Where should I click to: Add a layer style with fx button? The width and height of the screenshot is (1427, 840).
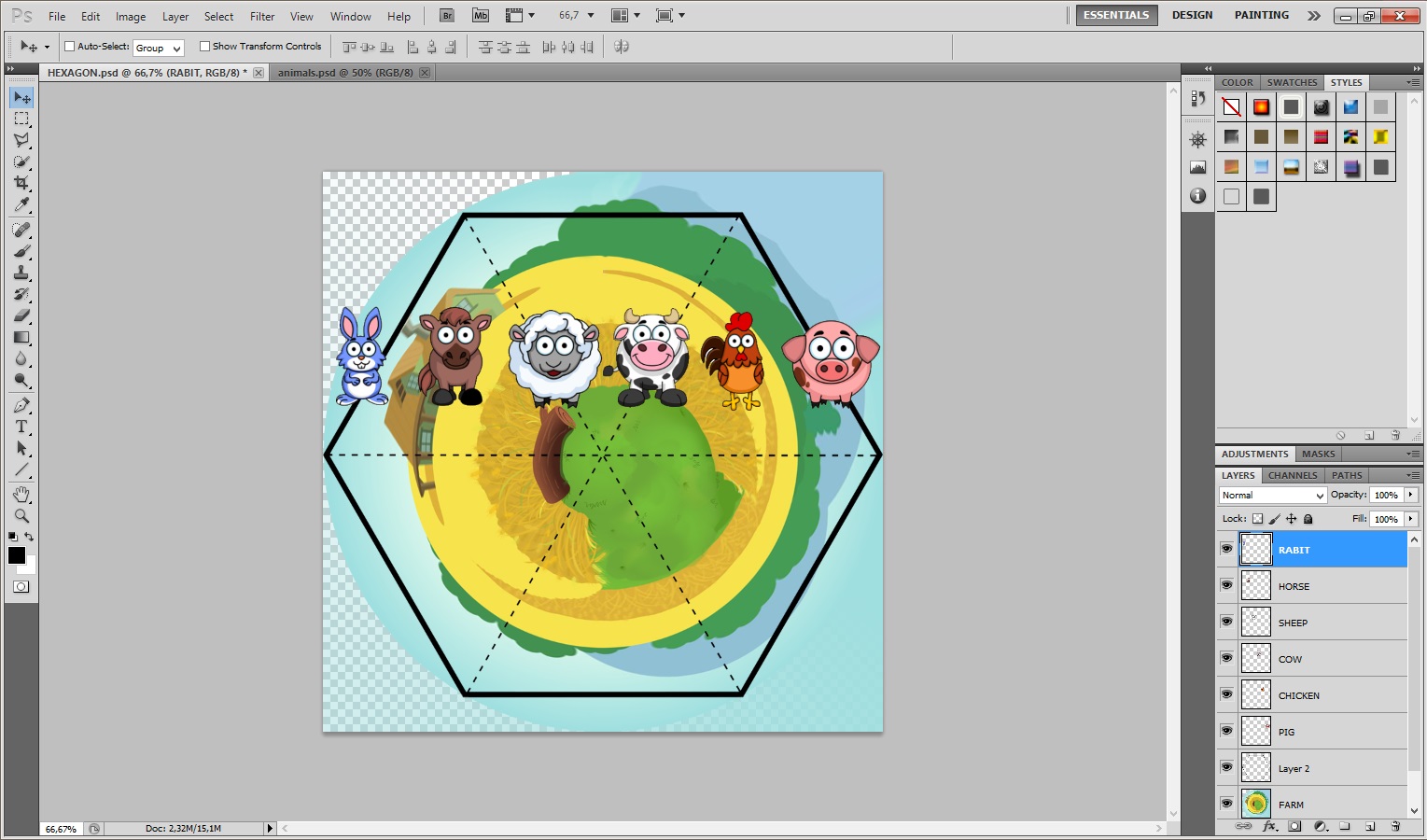tap(1269, 827)
